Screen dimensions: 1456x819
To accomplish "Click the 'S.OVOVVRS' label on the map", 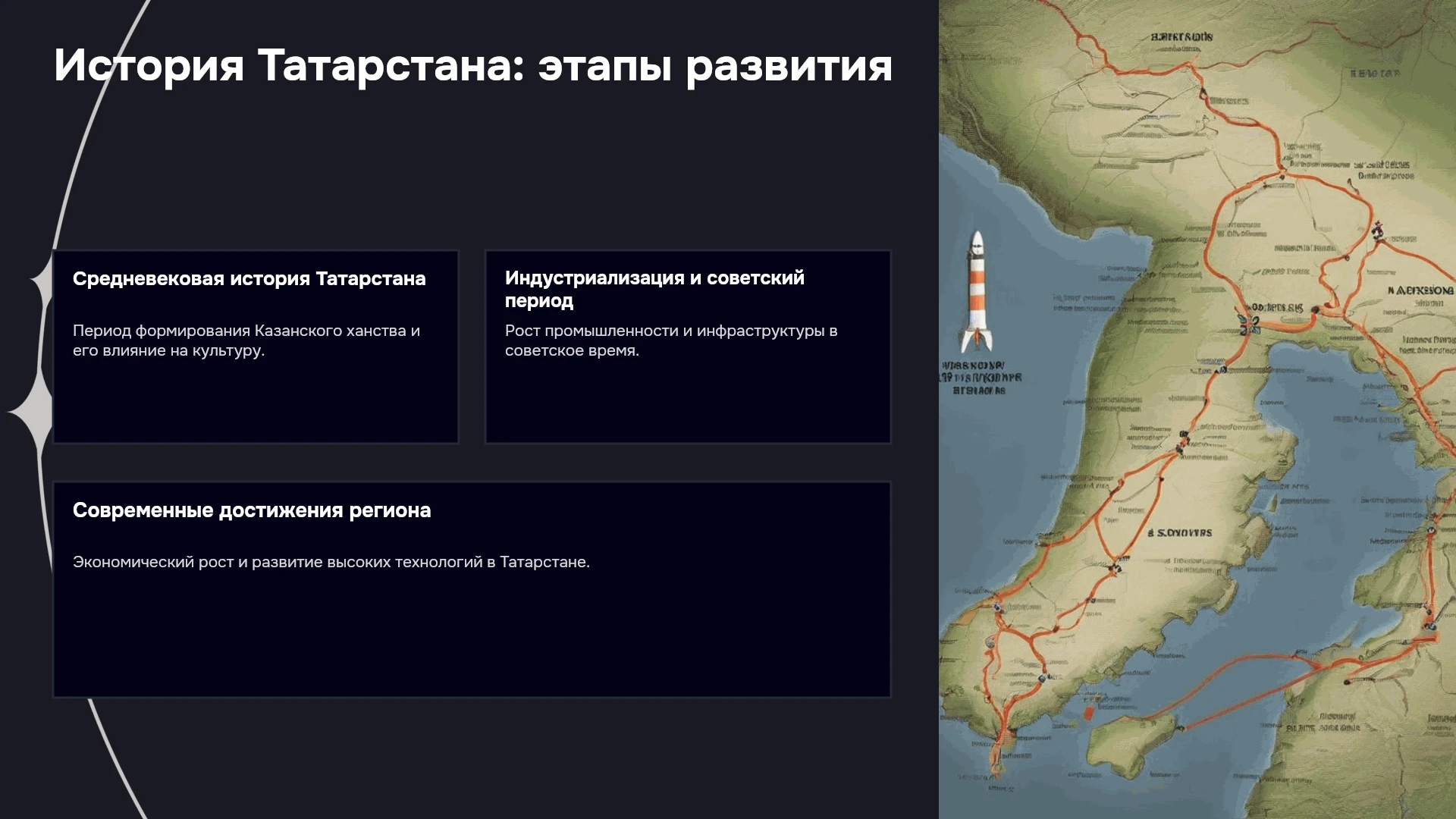I will coord(1180,533).
